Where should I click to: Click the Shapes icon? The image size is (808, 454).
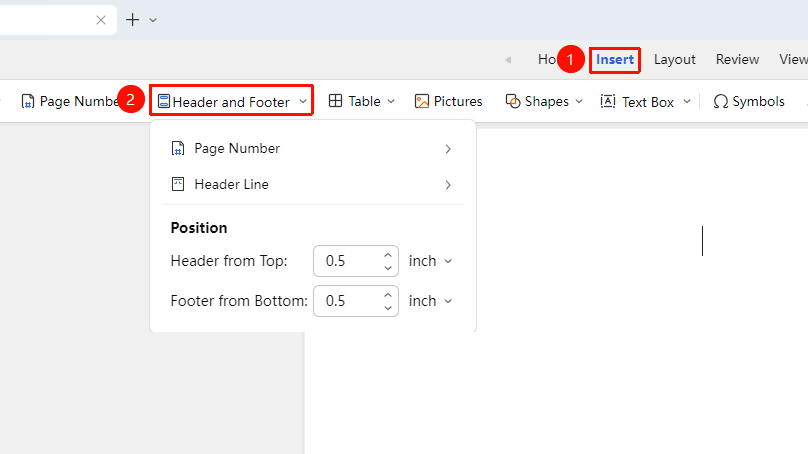click(x=513, y=102)
